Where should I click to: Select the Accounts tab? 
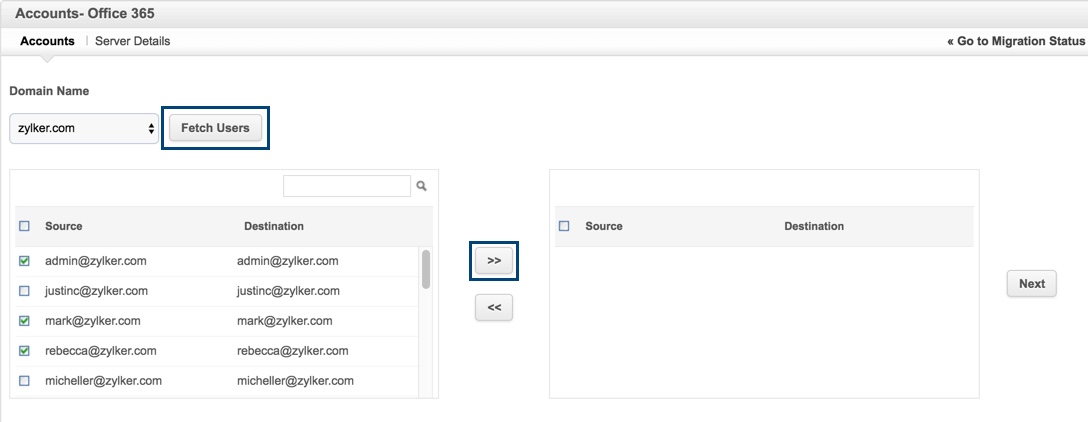(x=47, y=41)
